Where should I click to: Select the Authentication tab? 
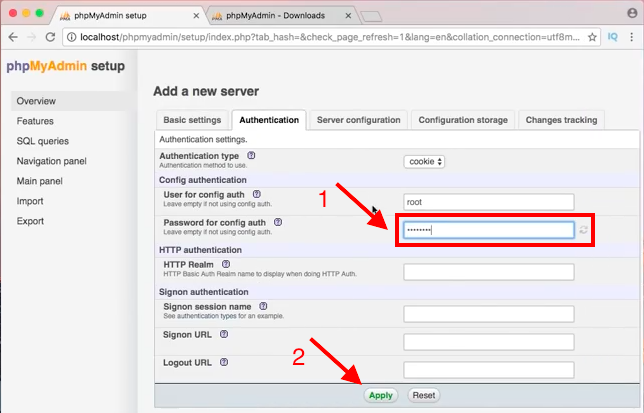click(x=269, y=120)
